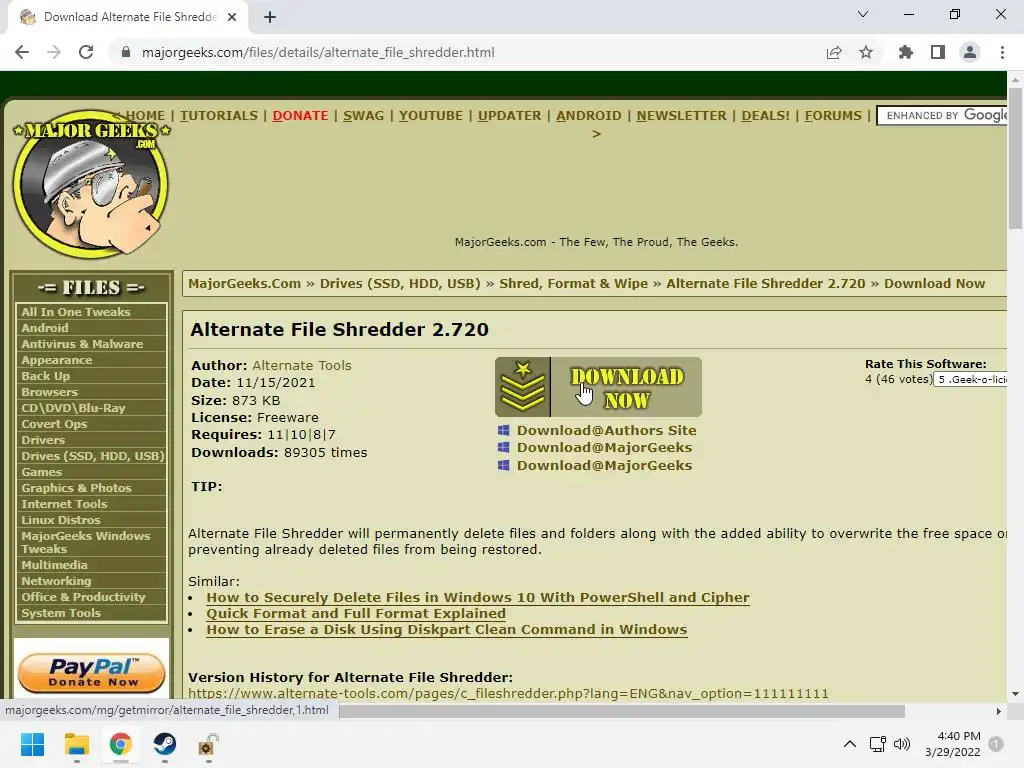Image resolution: width=1024 pixels, height=768 pixels.
Task: Open Erase a Disk Using Diskpart article
Action: coord(447,630)
